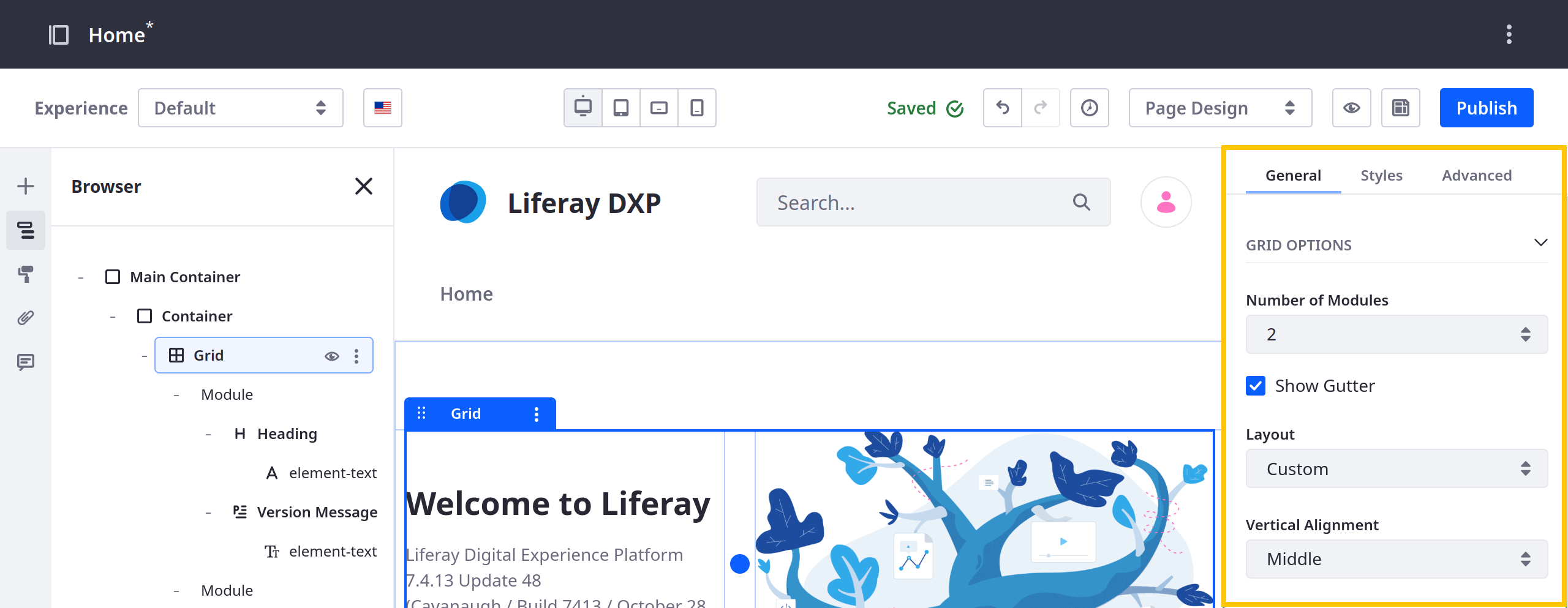Grab the Grid drag handle
Viewport: 1568px width, 608px height.
[421, 413]
